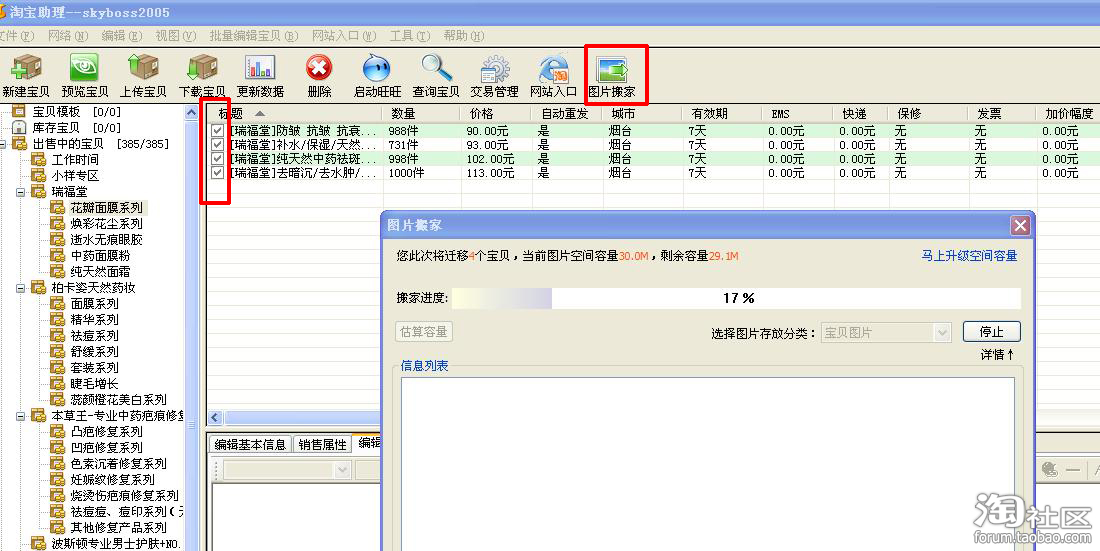
Task: Collapse the 本草王 tree node
Action: pos(22,416)
